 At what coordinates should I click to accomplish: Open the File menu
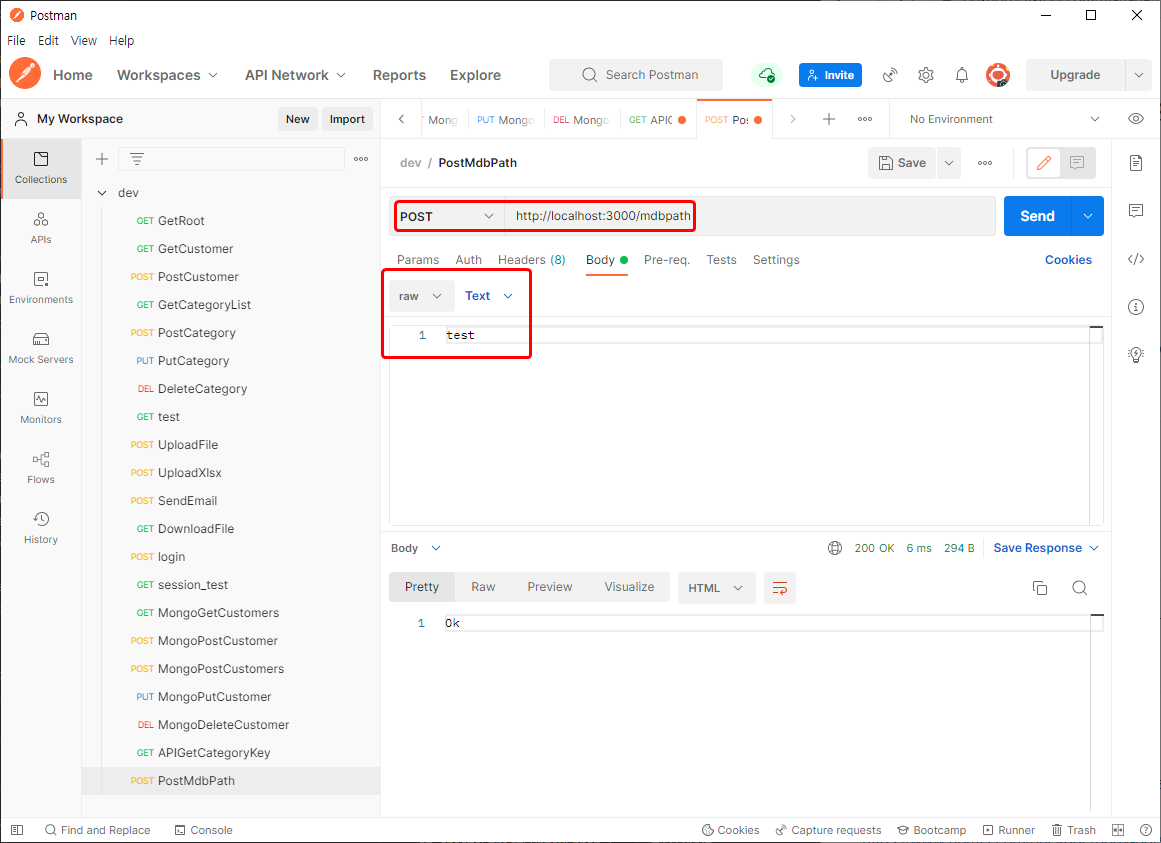click(x=16, y=41)
